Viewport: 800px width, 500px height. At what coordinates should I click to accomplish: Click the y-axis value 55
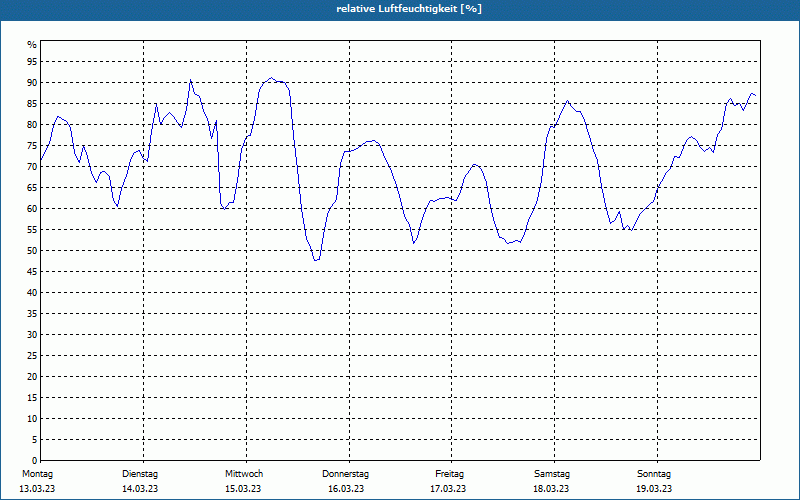tap(32, 230)
